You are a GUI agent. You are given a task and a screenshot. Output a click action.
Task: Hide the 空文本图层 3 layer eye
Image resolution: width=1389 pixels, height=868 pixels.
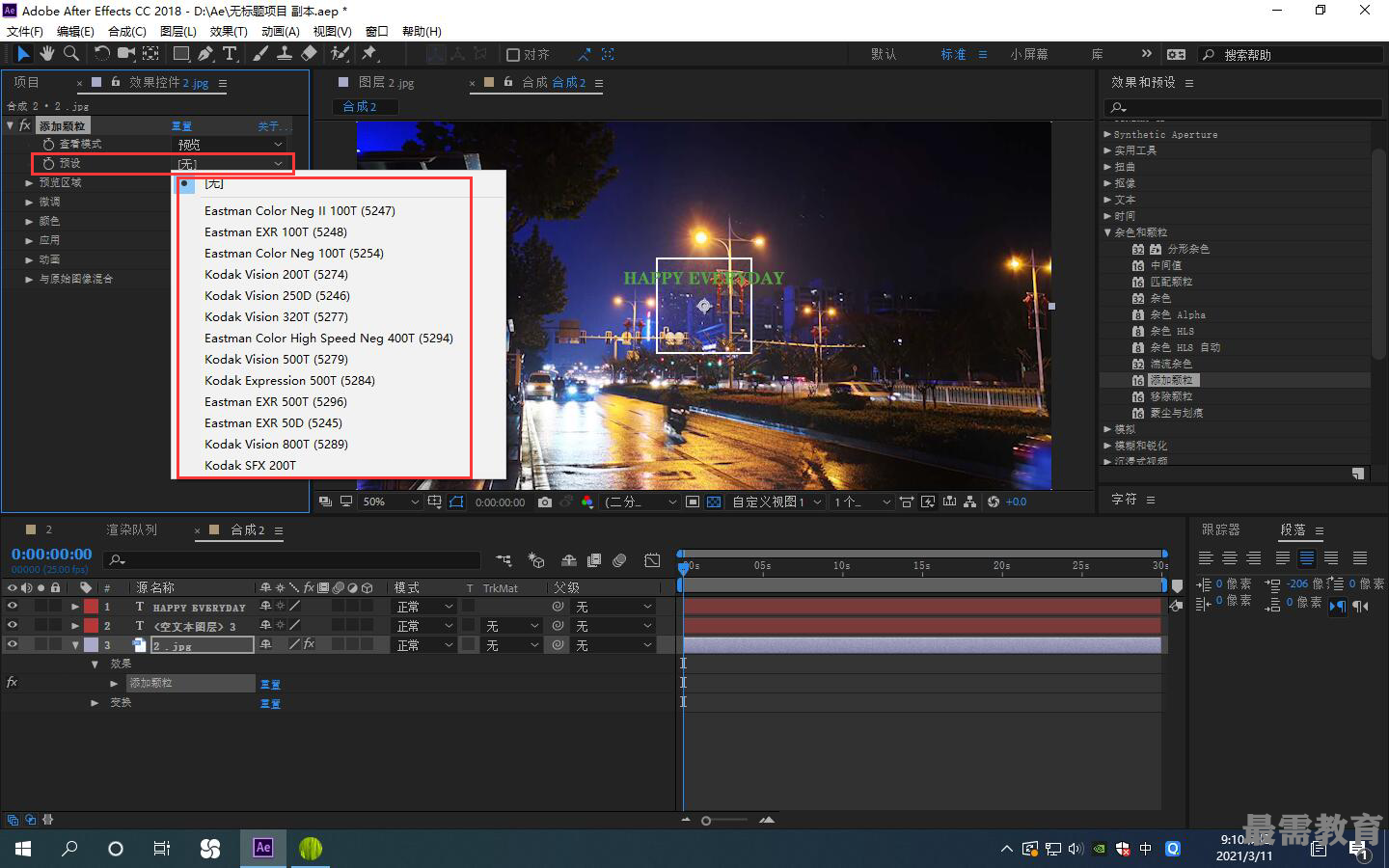[x=13, y=626]
